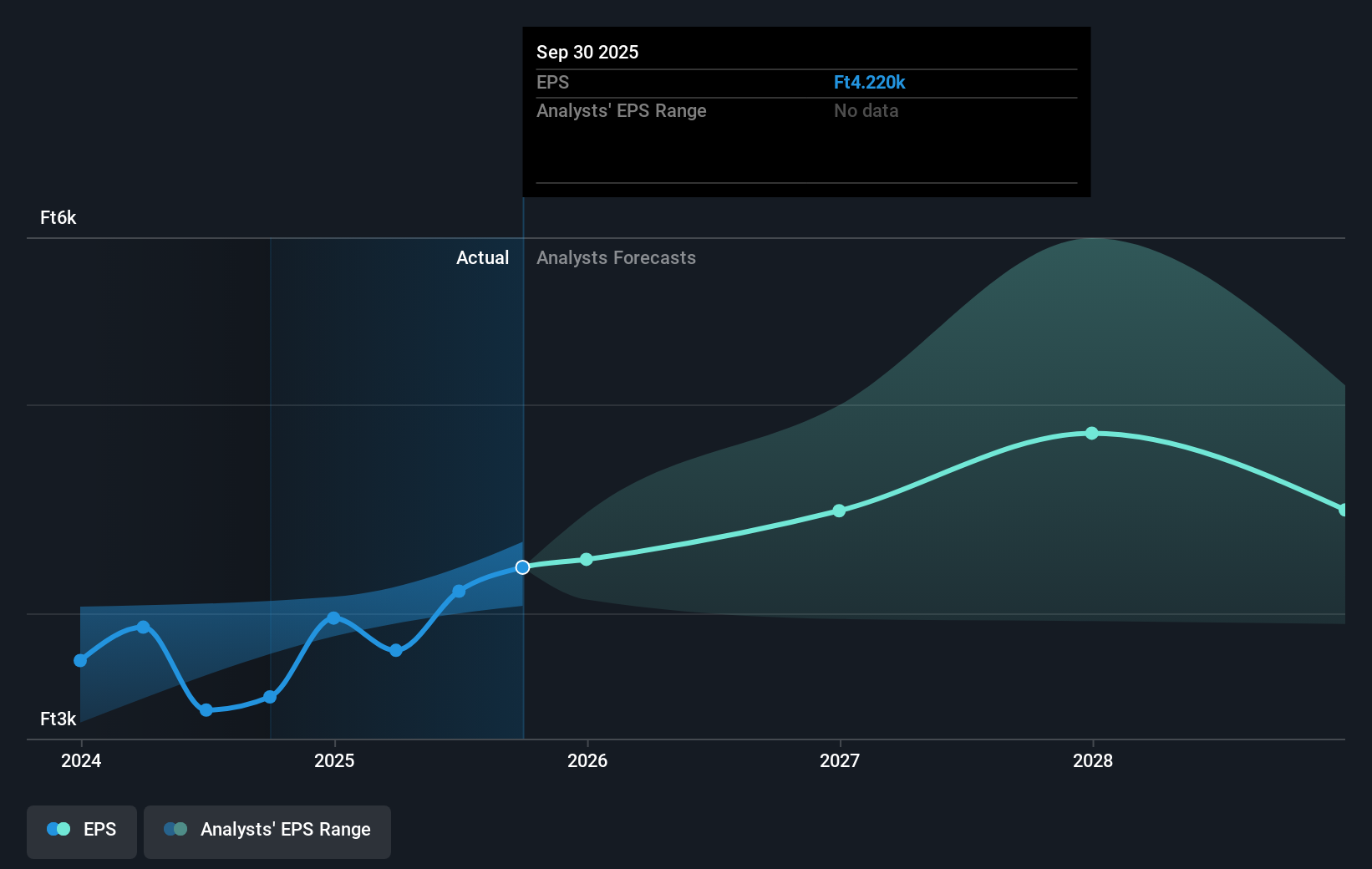This screenshot has height=869, width=1372.
Task: Click the 2028 forecast EPS peak point
Action: 1092,433
